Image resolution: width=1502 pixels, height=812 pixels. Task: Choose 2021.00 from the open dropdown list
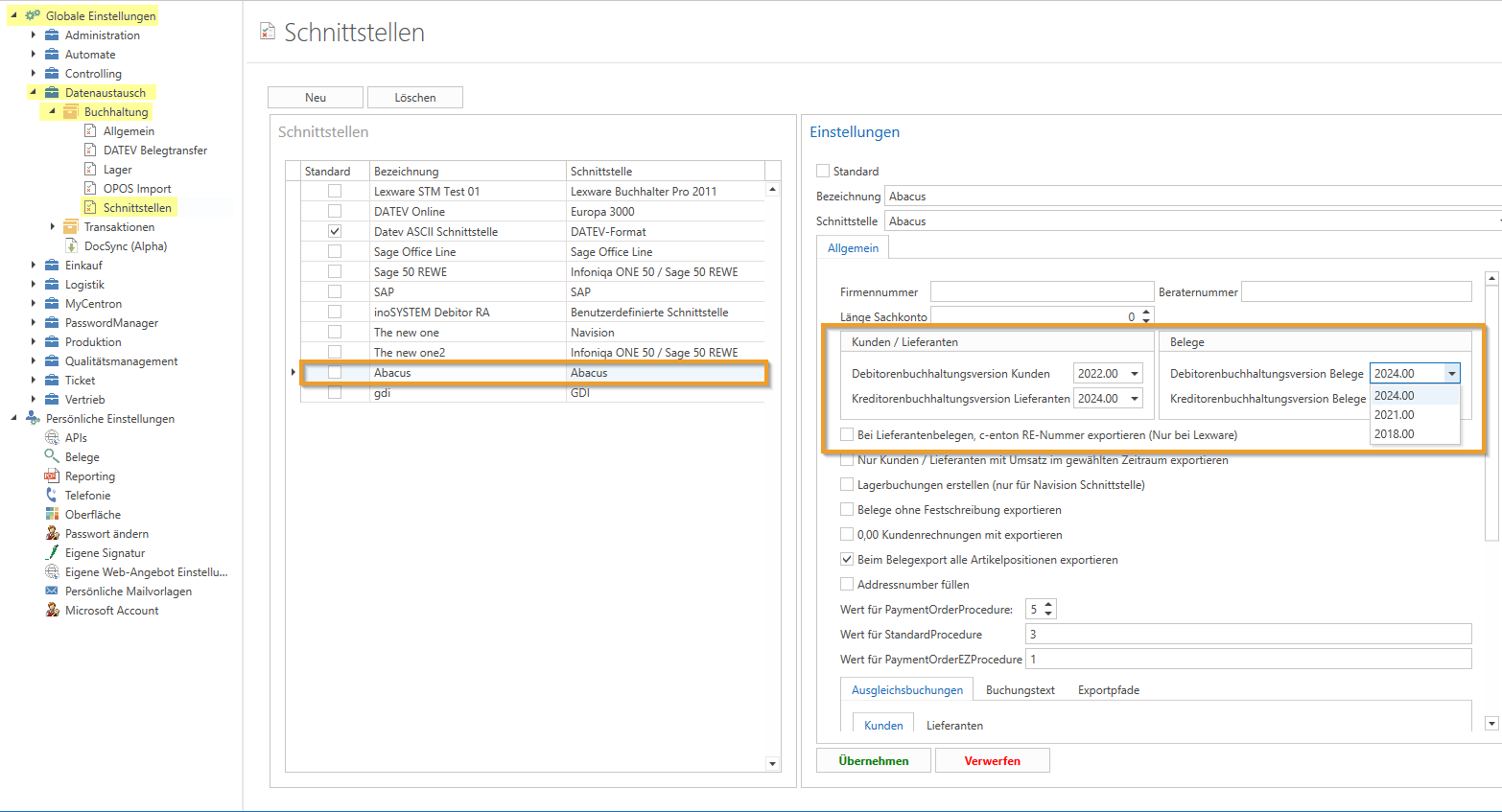[1395, 415]
